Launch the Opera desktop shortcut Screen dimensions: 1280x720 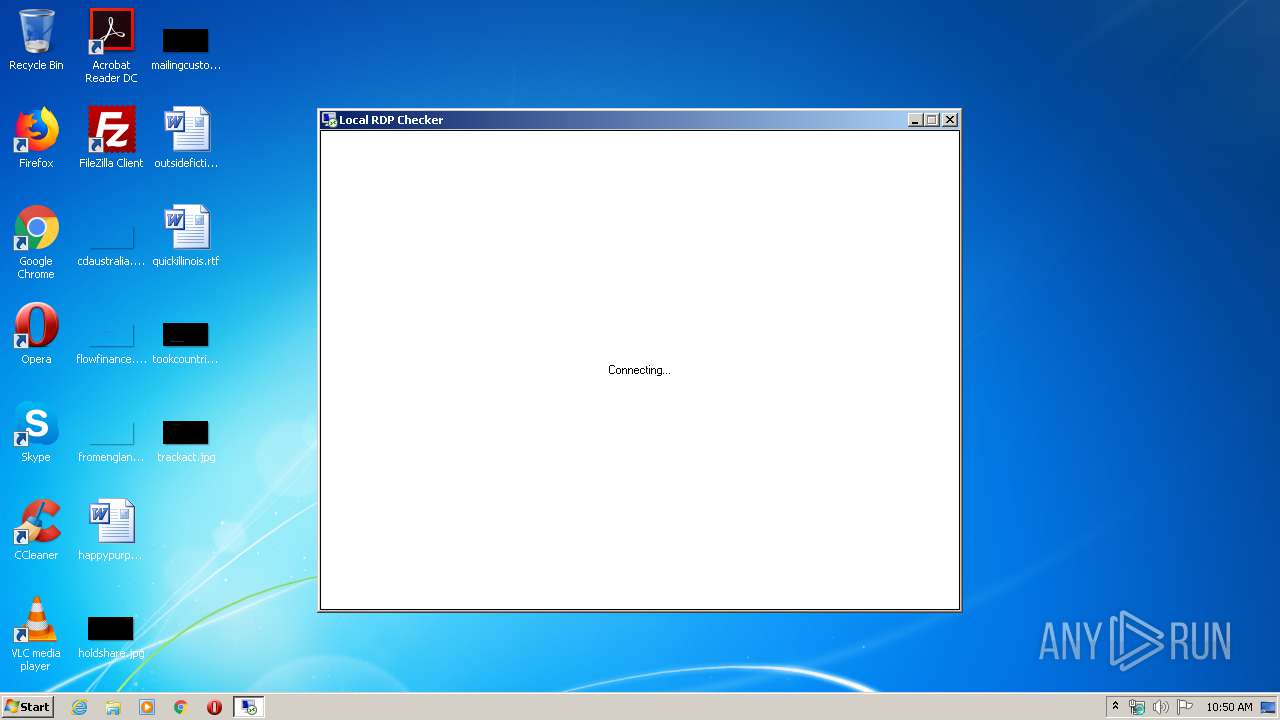pyautogui.click(x=36, y=334)
